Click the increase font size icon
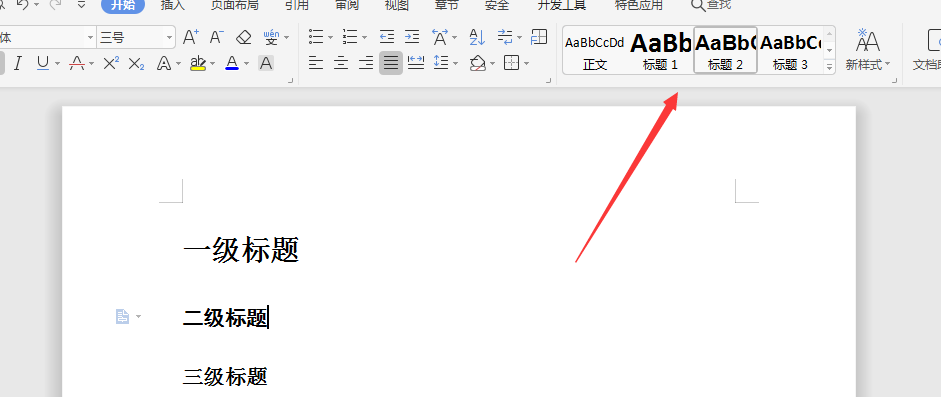This screenshot has width=941, height=397. click(x=190, y=37)
